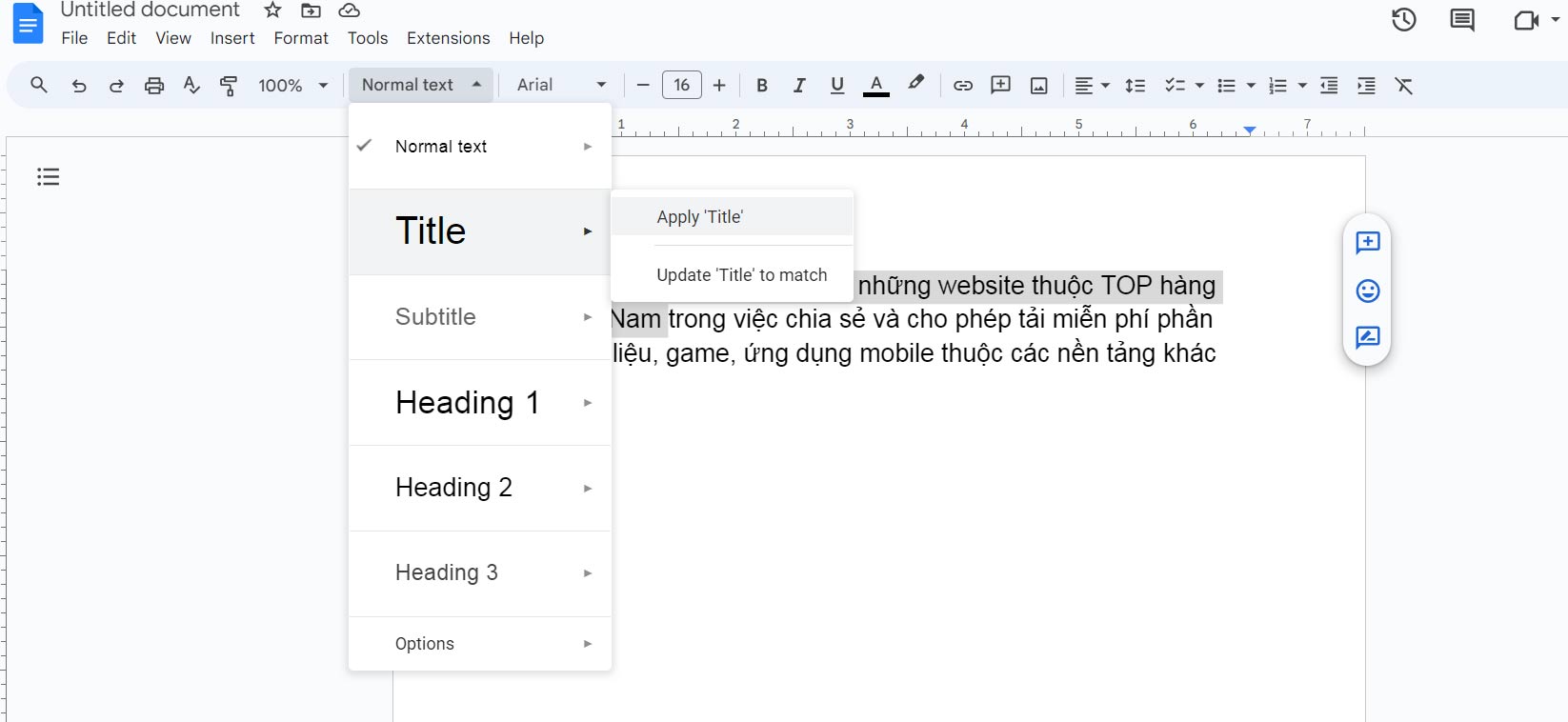Open the Extensions menu
1568x722 pixels.
click(448, 38)
